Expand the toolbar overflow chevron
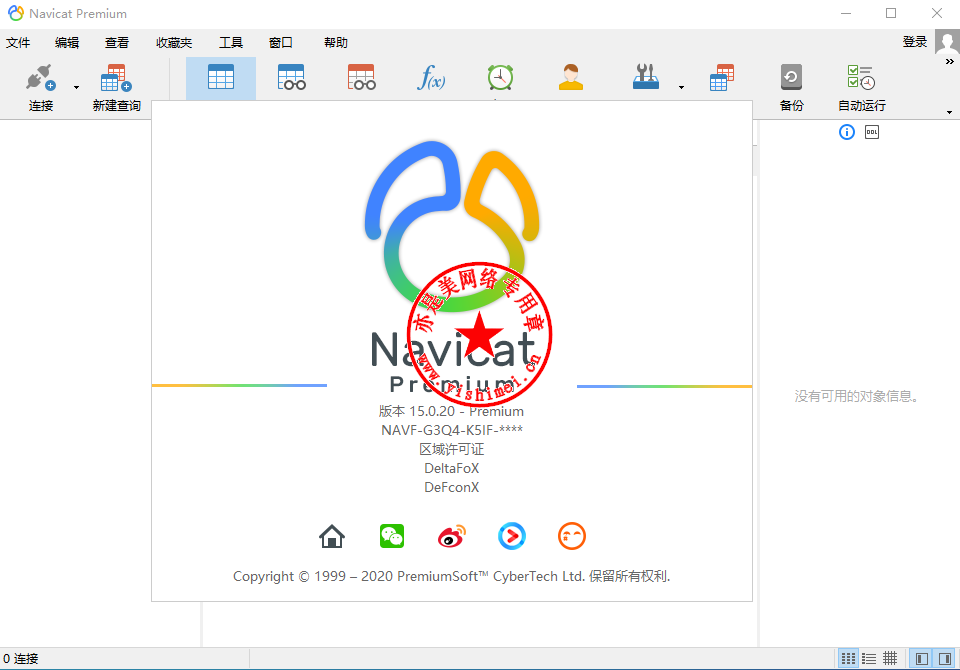 tap(950, 62)
